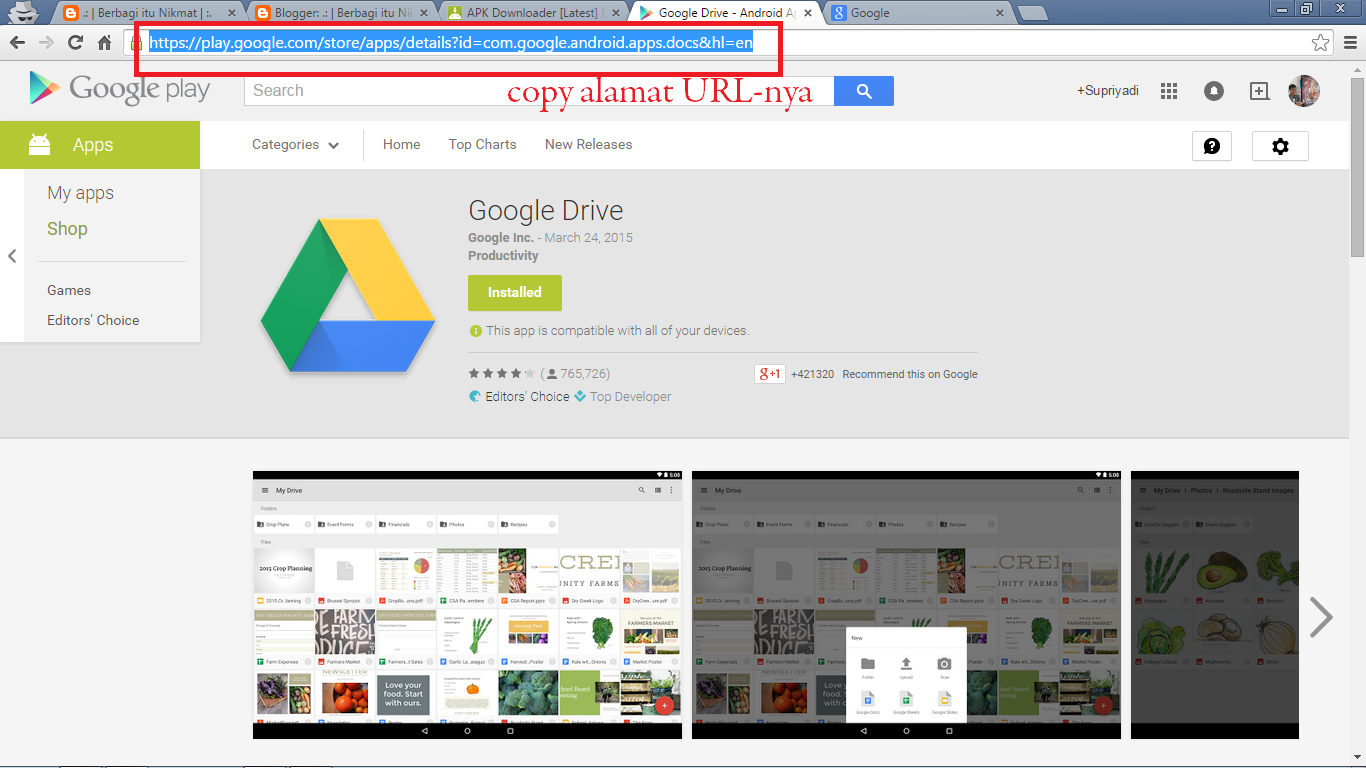Collapse the sidebar with the left chevron
1366x768 pixels.
[12, 256]
